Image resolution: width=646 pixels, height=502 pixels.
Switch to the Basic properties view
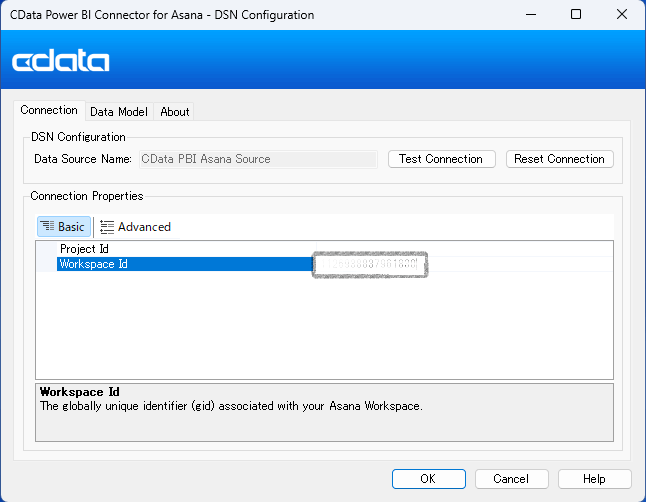pyautogui.click(x=64, y=227)
